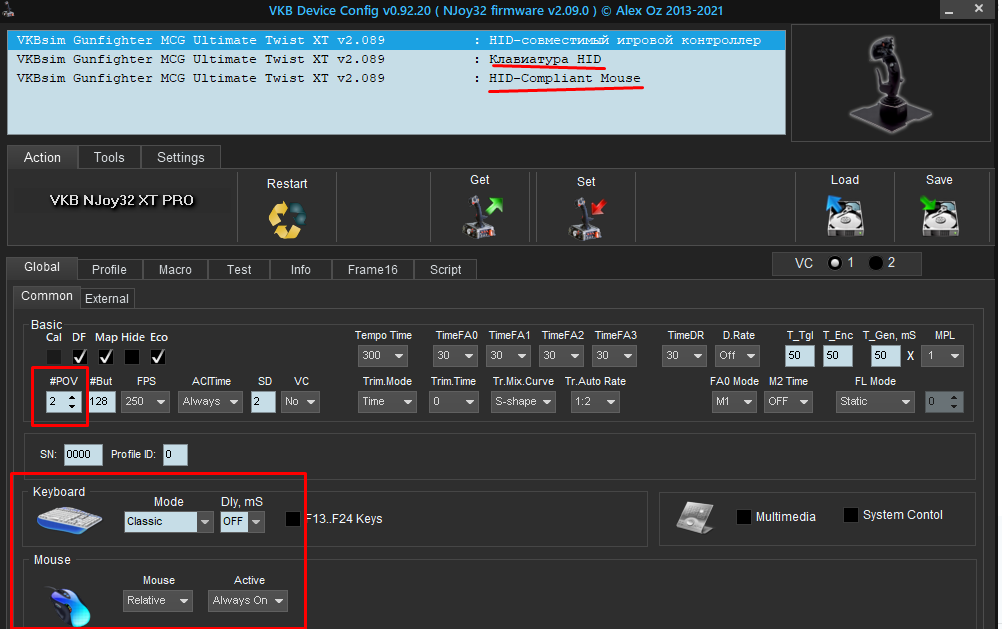The image size is (1002, 629).
Task: Open the TimeFA1 dropdown
Action: 508,355
